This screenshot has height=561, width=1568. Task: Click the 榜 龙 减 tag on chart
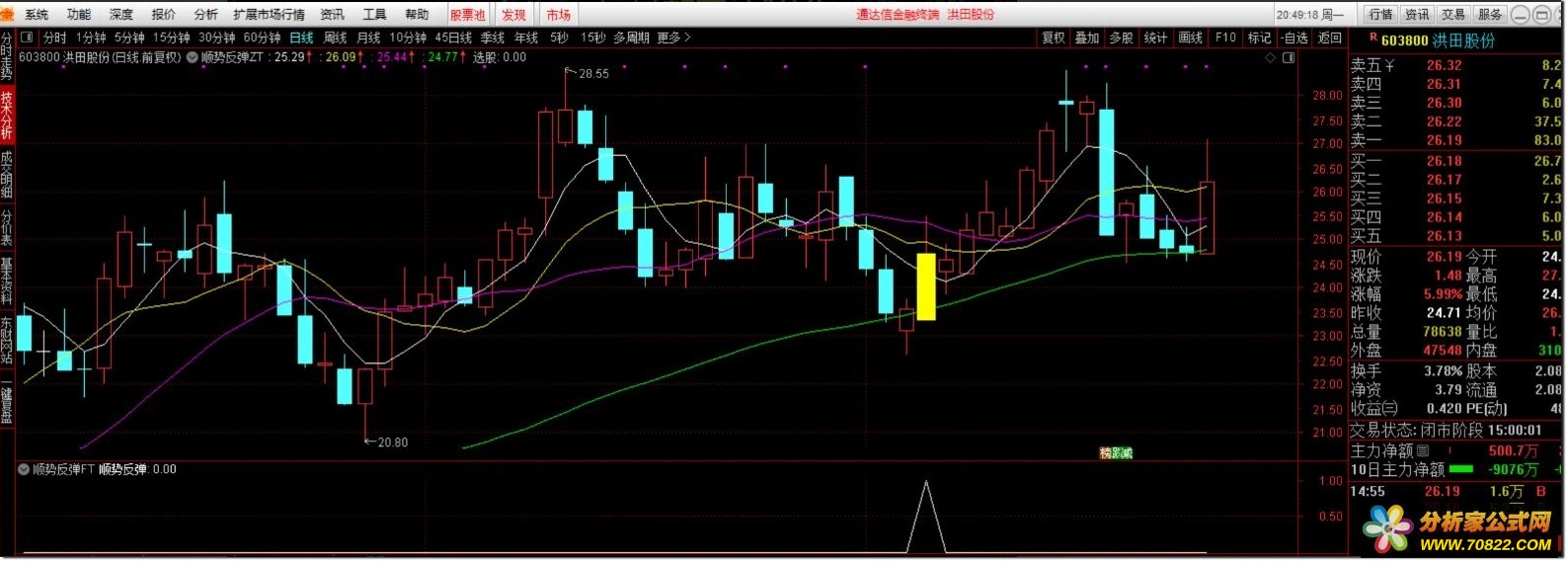[x=1116, y=453]
